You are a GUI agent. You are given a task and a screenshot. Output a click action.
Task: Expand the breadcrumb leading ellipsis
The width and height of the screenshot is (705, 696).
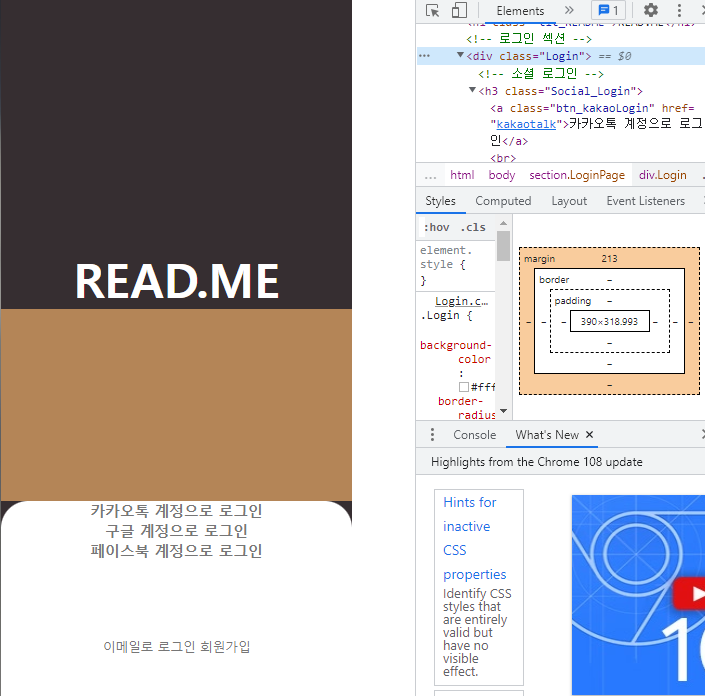(x=430, y=176)
